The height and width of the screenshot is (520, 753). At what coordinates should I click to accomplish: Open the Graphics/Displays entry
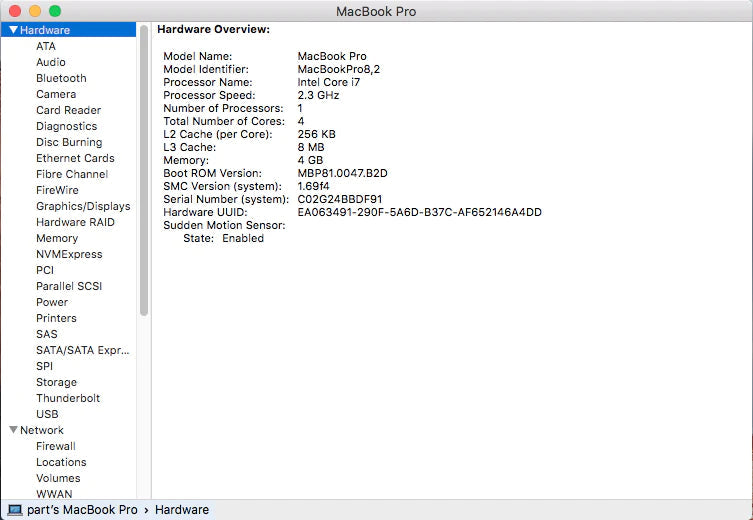coord(83,206)
